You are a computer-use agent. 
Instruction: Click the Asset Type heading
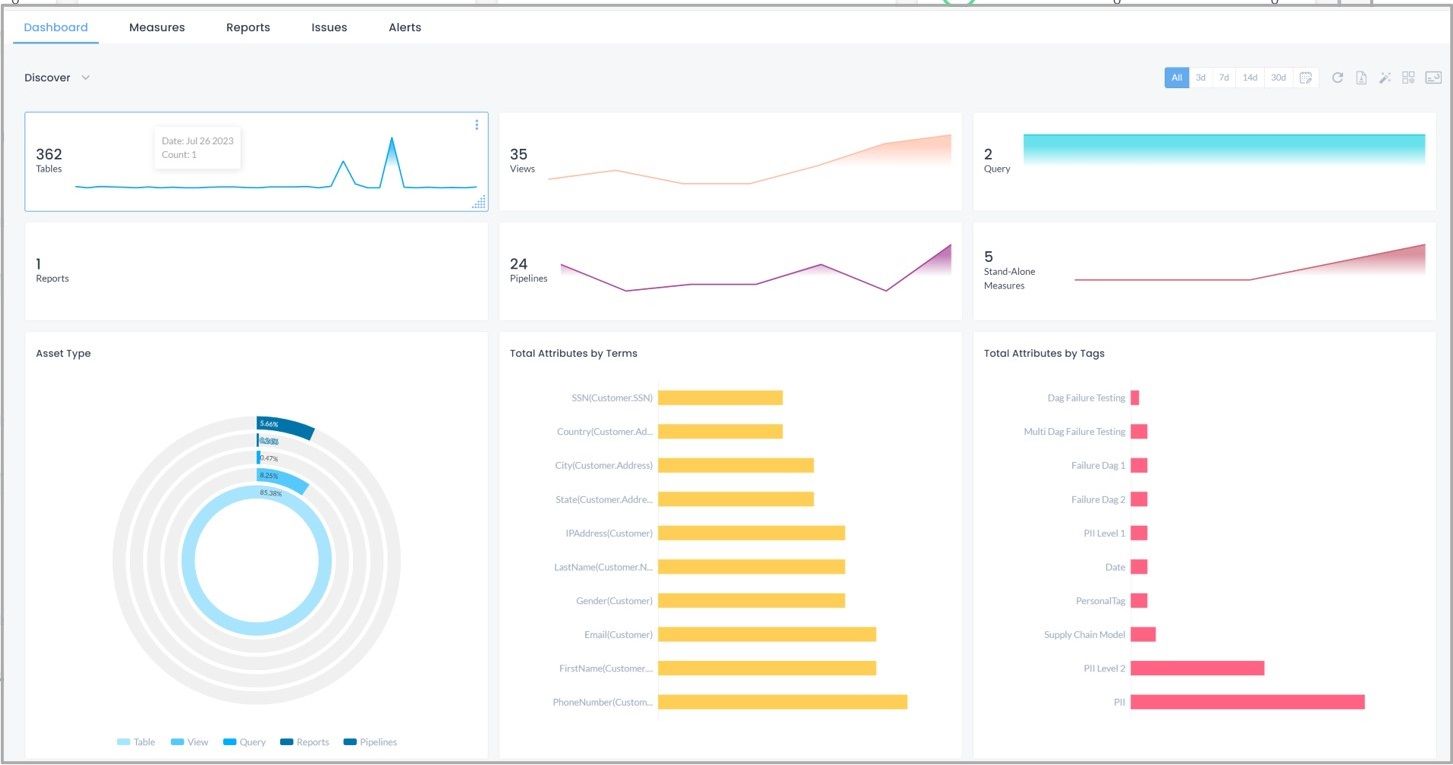[63, 353]
